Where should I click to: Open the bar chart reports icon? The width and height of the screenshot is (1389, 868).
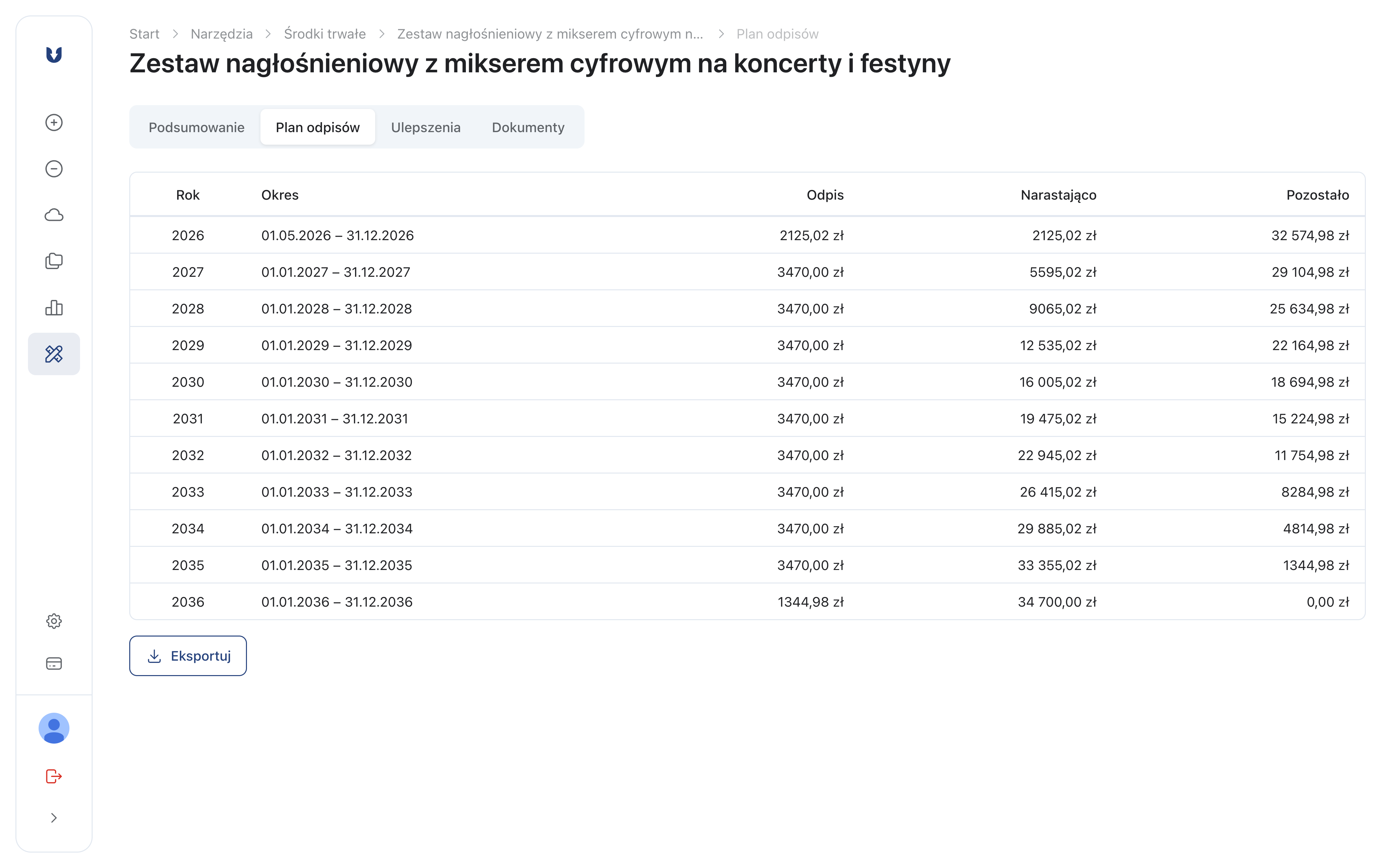[x=54, y=308]
